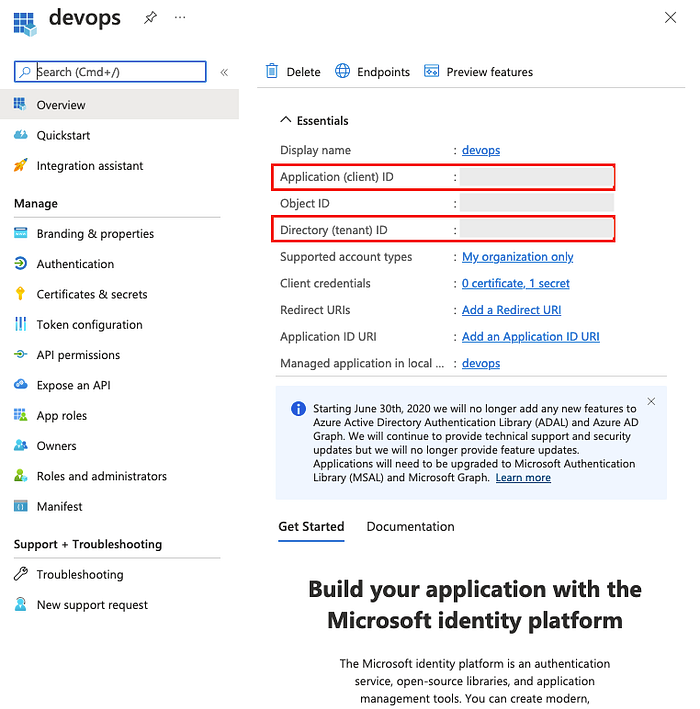The width and height of the screenshot is (700, 709).
Task: Click the Manifest icon
Action: coord(20,506)
